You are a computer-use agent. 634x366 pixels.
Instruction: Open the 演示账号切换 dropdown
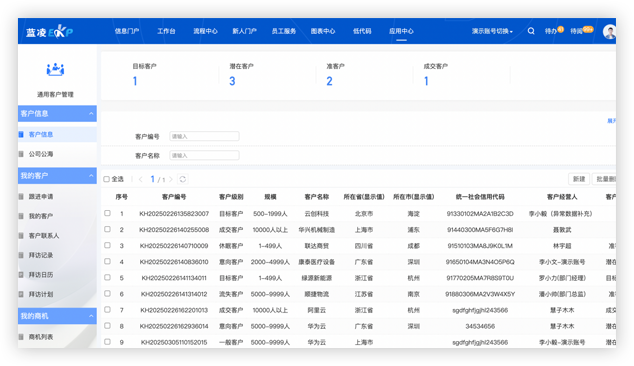492,31
